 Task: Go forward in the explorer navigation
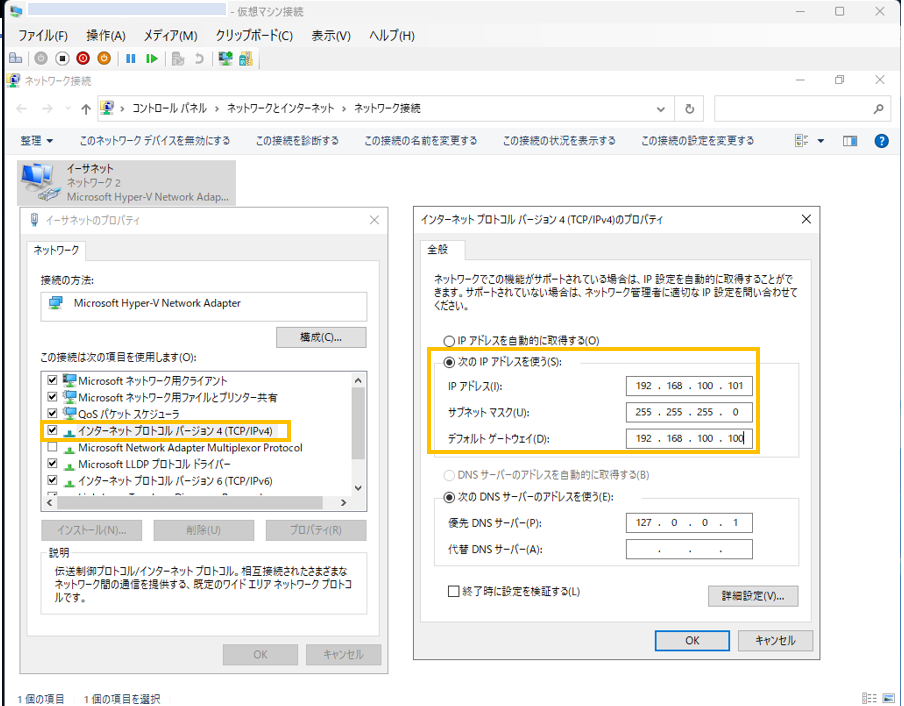47,108
